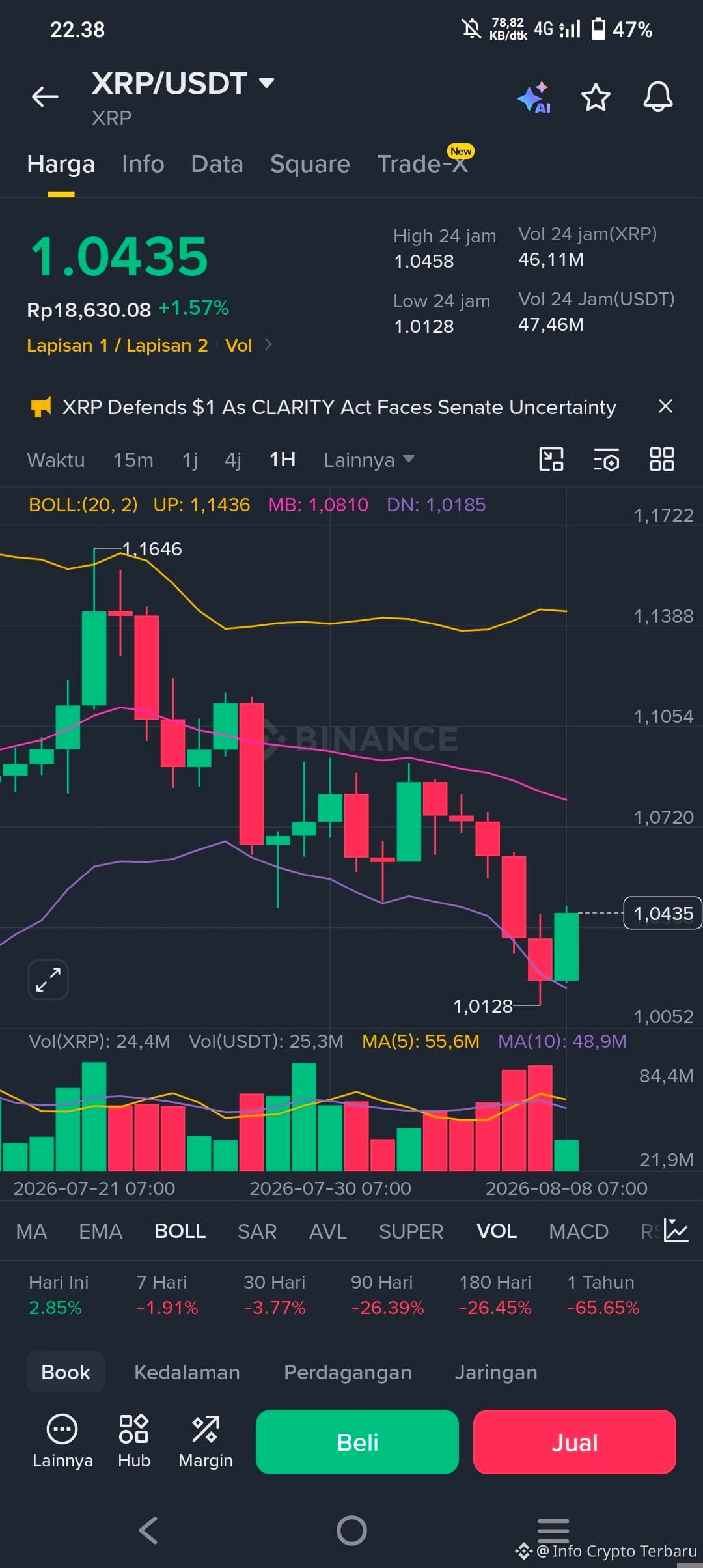The height and width of the screenshot is (1568, 703).
Task: Open the Lapisan 1 / Lapisan 2 tag
Action: click(x=117, y=345)
